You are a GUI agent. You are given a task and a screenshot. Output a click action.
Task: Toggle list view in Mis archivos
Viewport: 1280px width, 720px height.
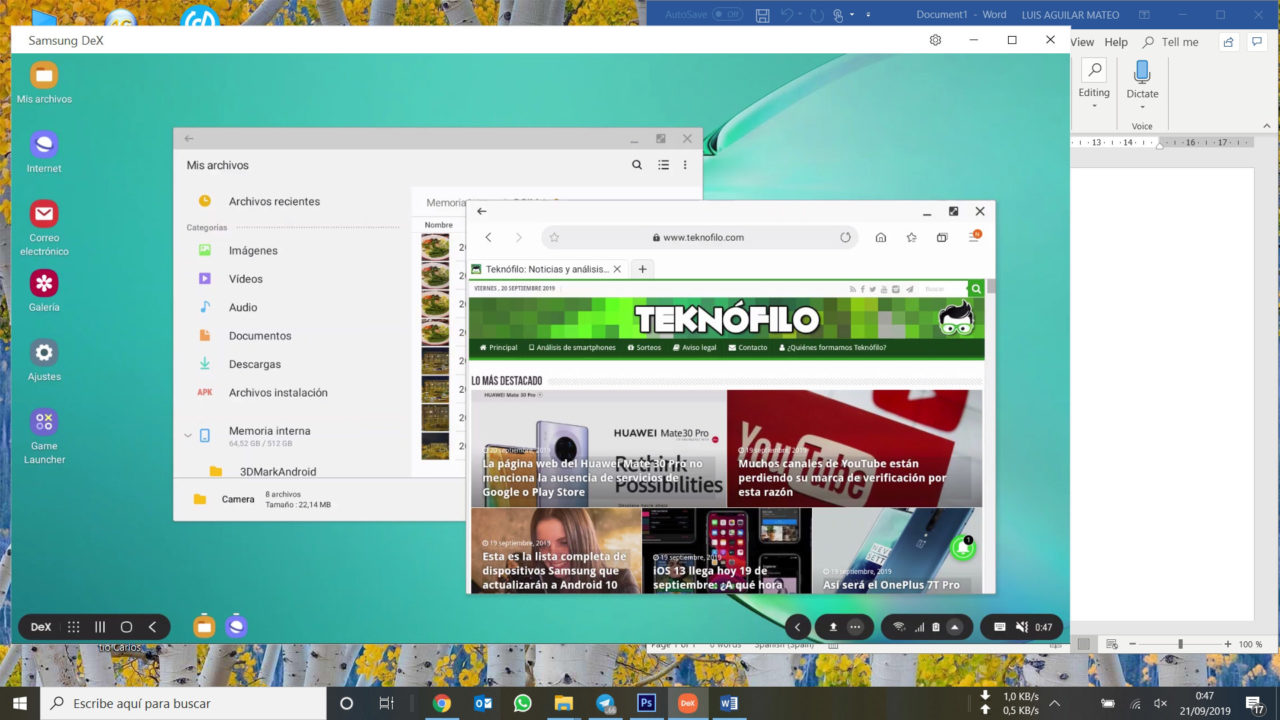pos(663,165)
